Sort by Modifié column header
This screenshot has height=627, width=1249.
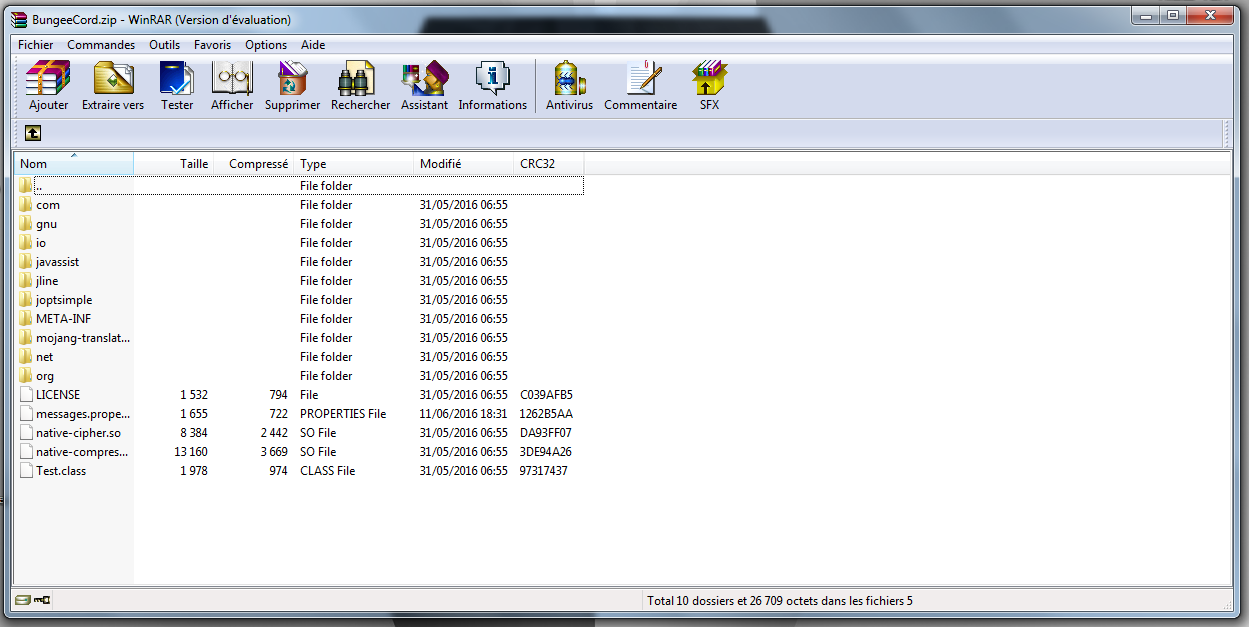click(x=464, y=163)
